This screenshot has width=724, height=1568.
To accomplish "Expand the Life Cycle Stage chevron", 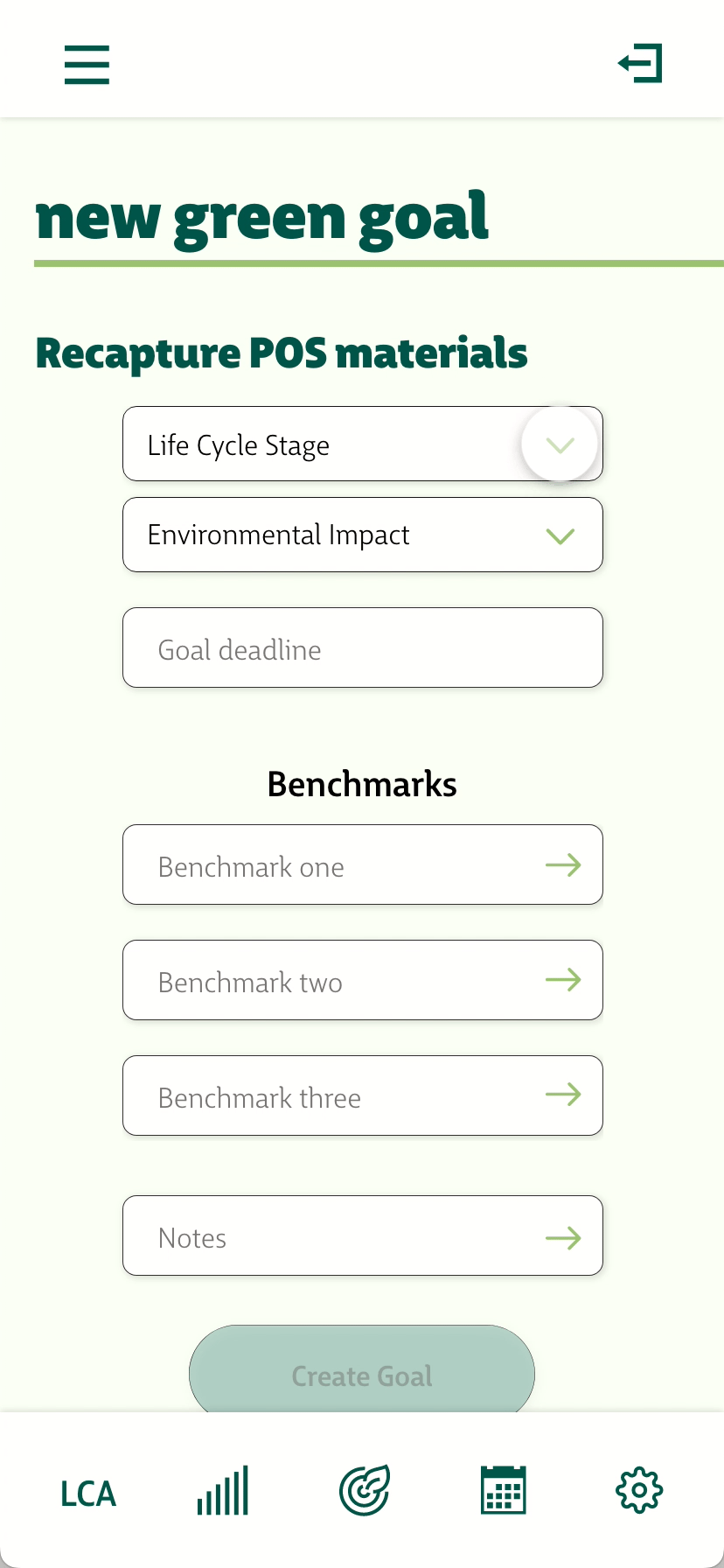I will (560, 444).
